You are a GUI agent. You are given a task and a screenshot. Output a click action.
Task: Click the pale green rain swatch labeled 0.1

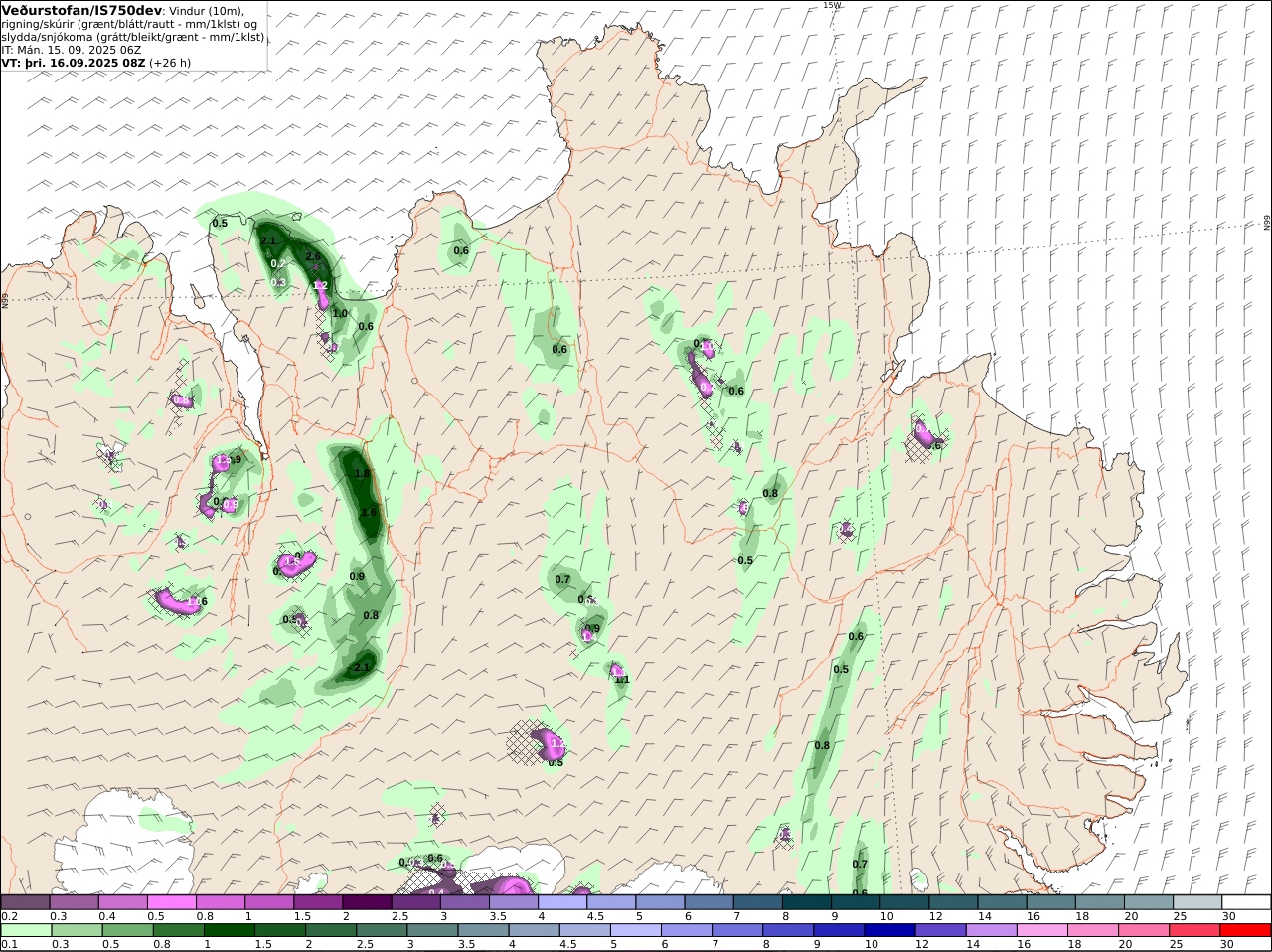pos(25,930)
